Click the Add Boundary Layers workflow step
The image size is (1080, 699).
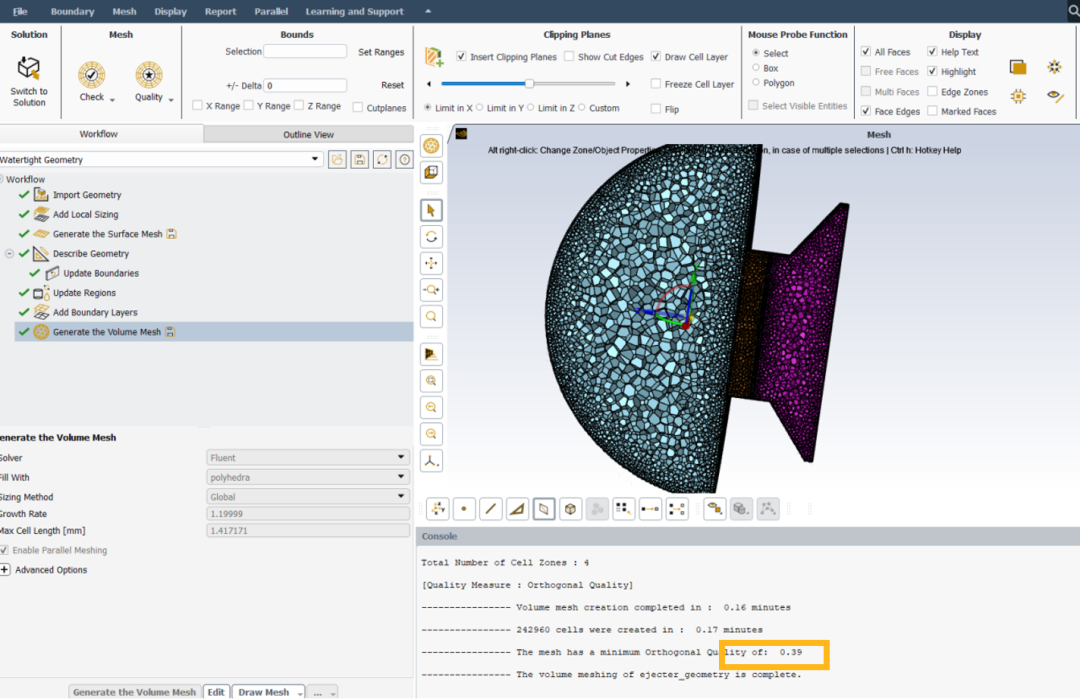pos(95,312)
